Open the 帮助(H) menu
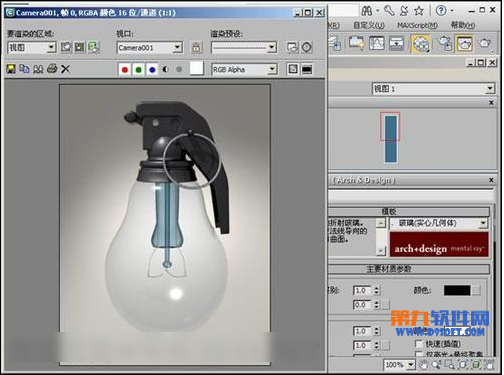504x375 pixels. point(463,25)
